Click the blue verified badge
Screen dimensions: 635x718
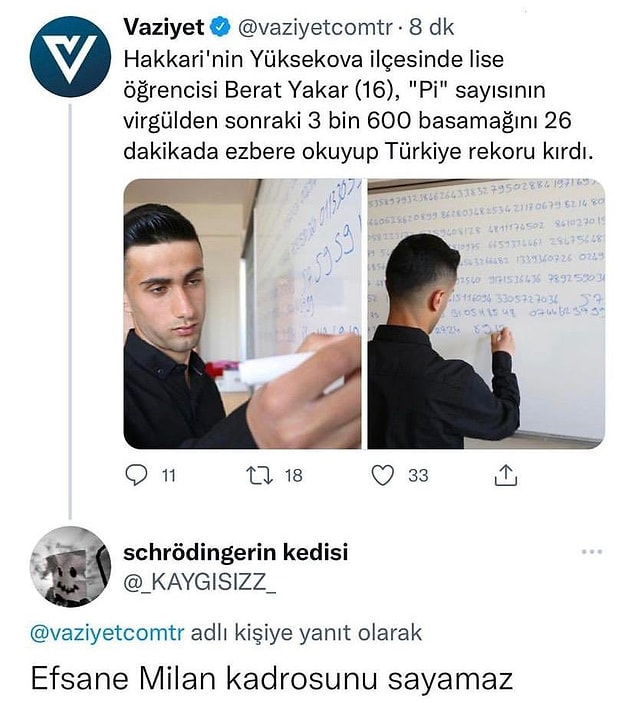pyautogui.click(x=220, y=27)
